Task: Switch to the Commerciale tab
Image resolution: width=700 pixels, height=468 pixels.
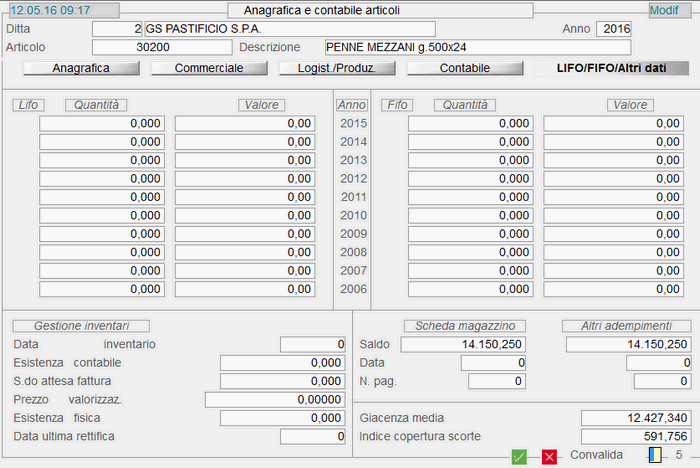Action: [208, 68]
